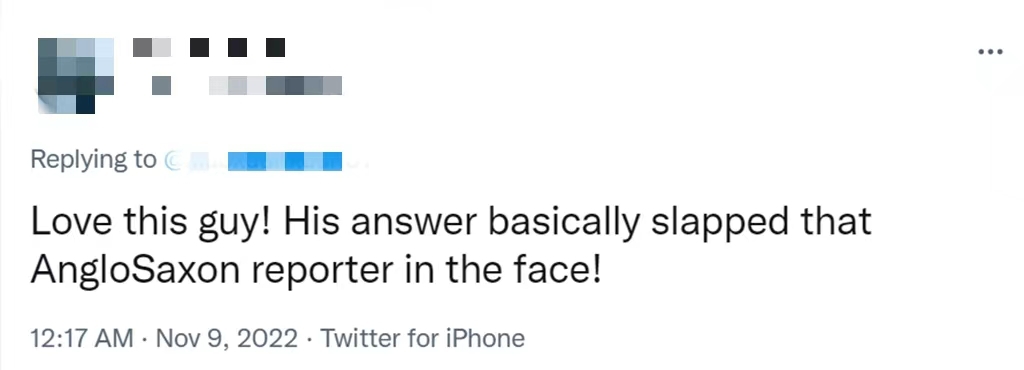1024x370 pixels.
Task: Click the blurred profile avatar picture
Action: pyautogui.click(x=76, y=76)
